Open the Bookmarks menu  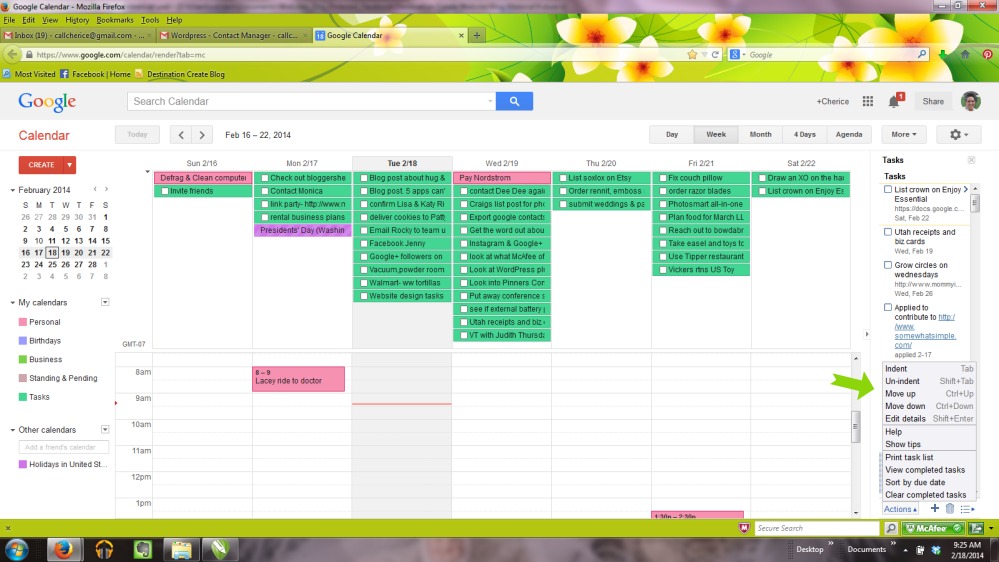coord(115,20)
